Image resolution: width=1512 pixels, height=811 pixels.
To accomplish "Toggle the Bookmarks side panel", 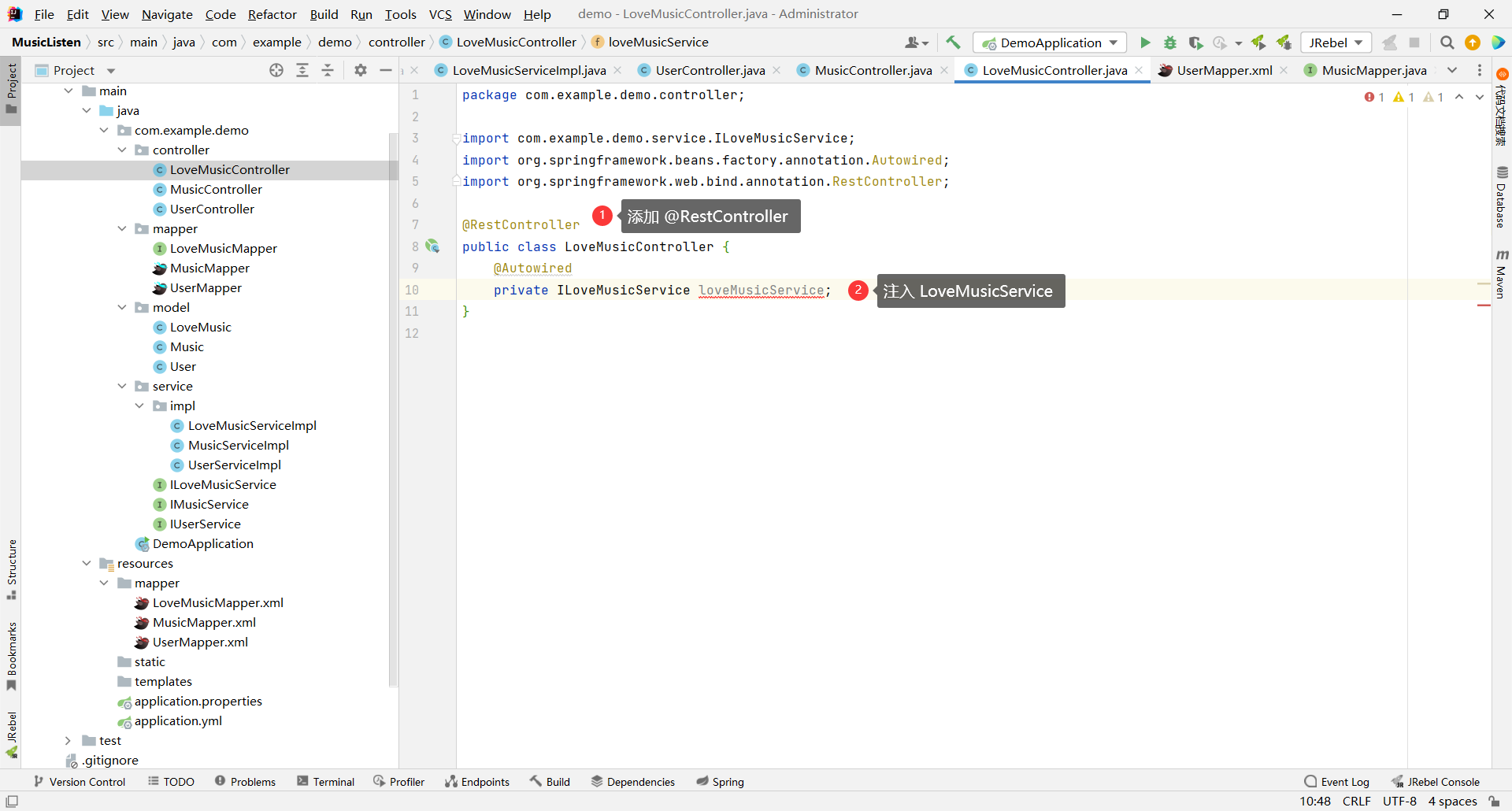I will pos(11,655).
